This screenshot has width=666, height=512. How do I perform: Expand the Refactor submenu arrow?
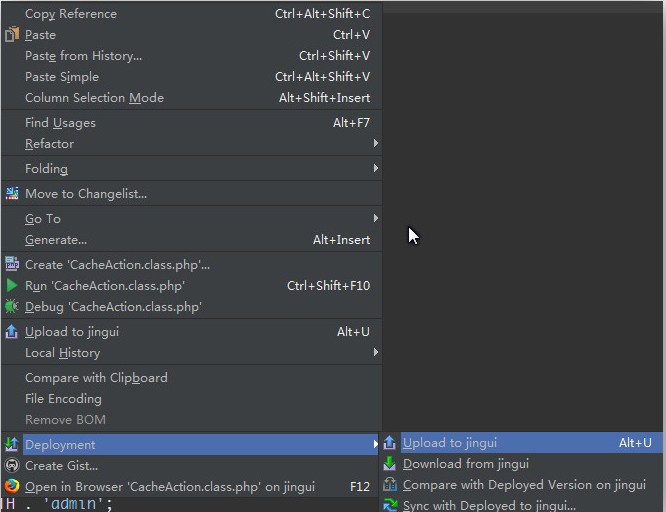point(376,144)
